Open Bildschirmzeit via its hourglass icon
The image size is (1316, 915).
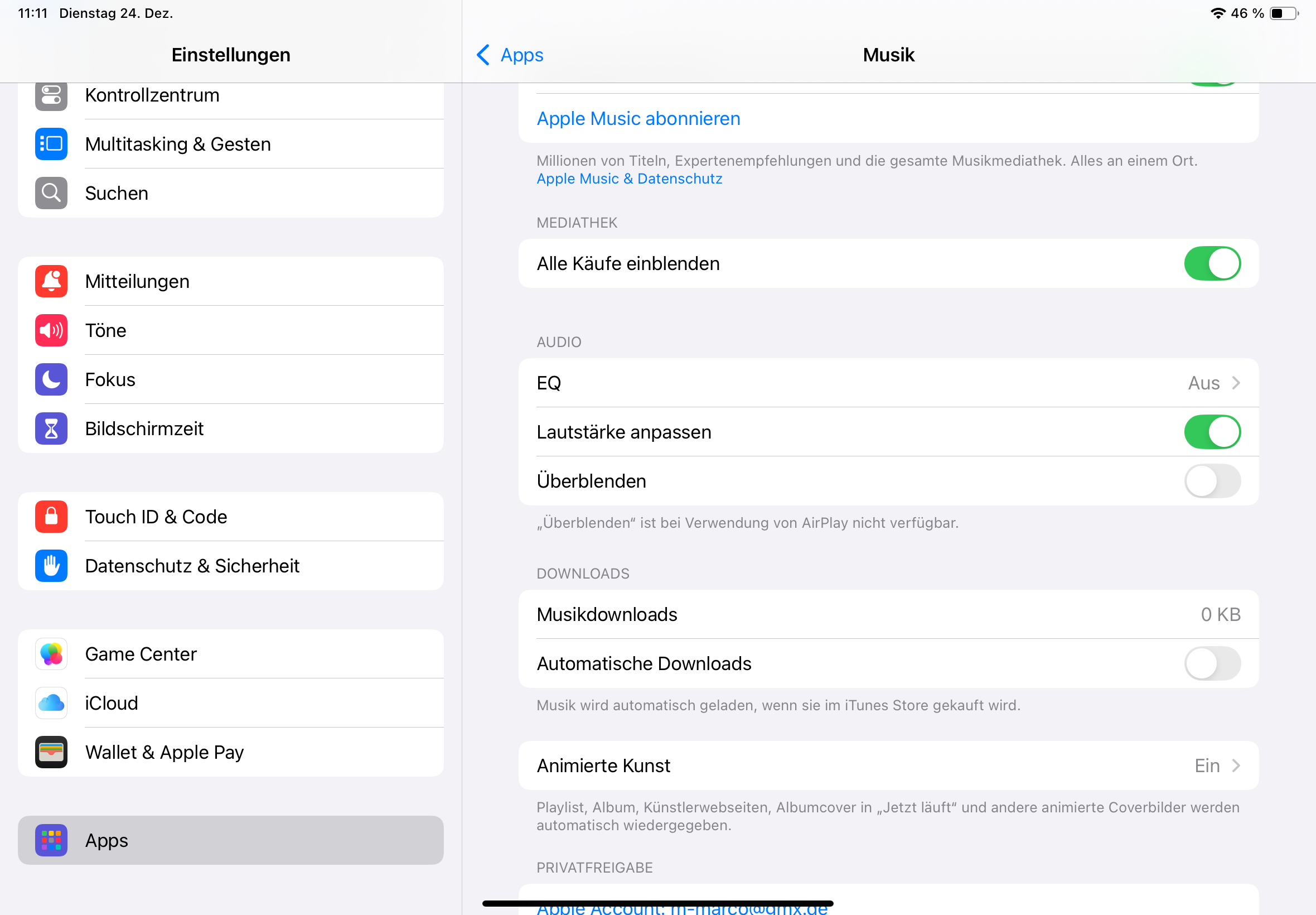click(x=51, y=429)
